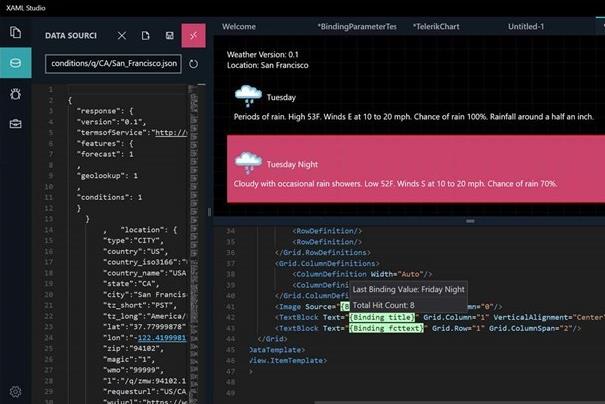Click the {Binding fcttext} highlighted binding
Viewport: 605px width, 404px height.
coord(386,328)
